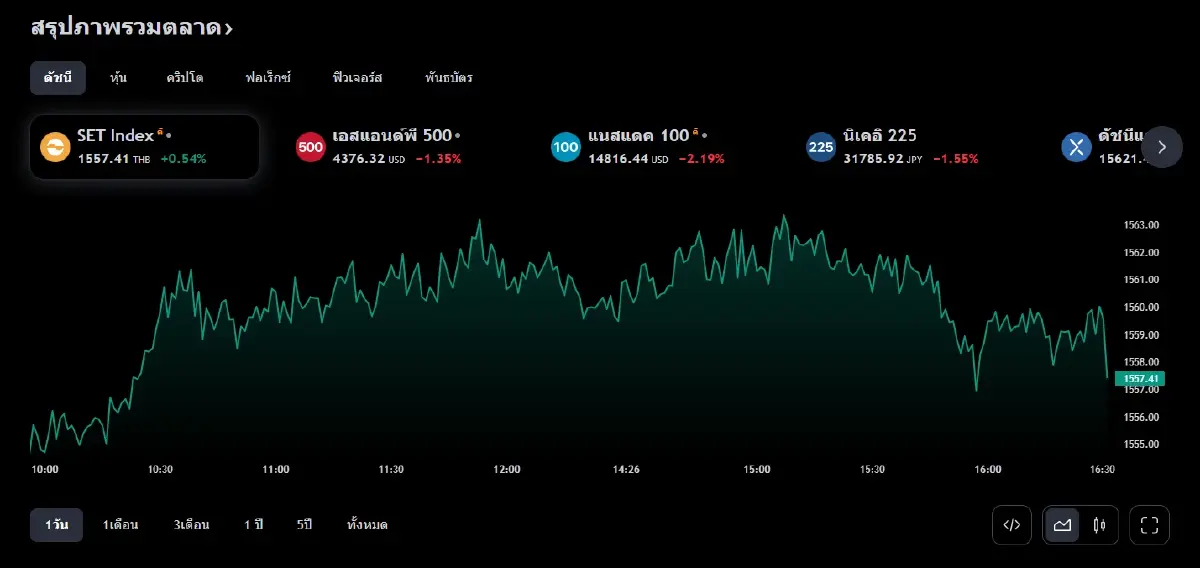Select the ดัชนี tab

[57, 77]
